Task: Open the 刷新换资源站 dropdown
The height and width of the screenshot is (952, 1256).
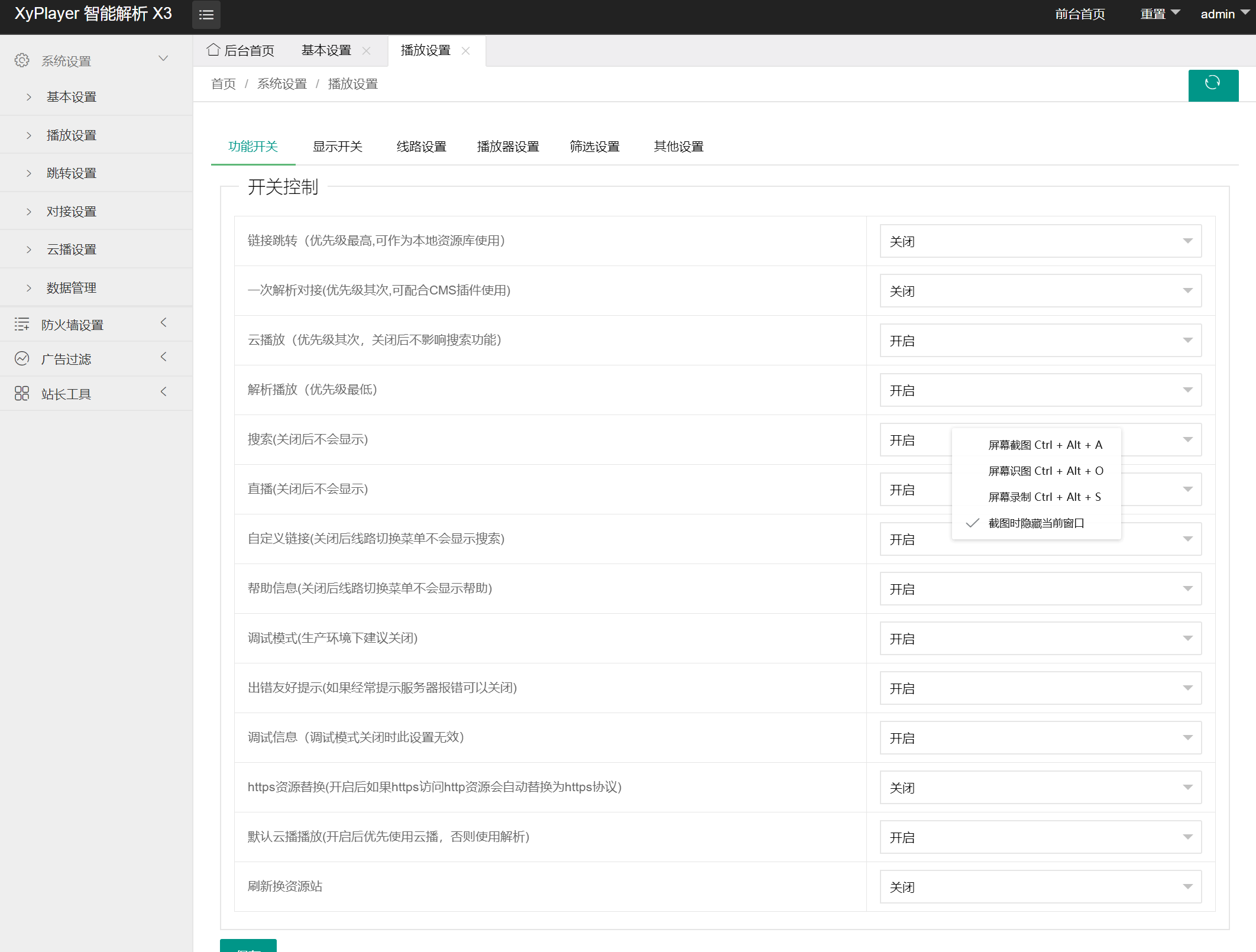Action: (1040, 887)
